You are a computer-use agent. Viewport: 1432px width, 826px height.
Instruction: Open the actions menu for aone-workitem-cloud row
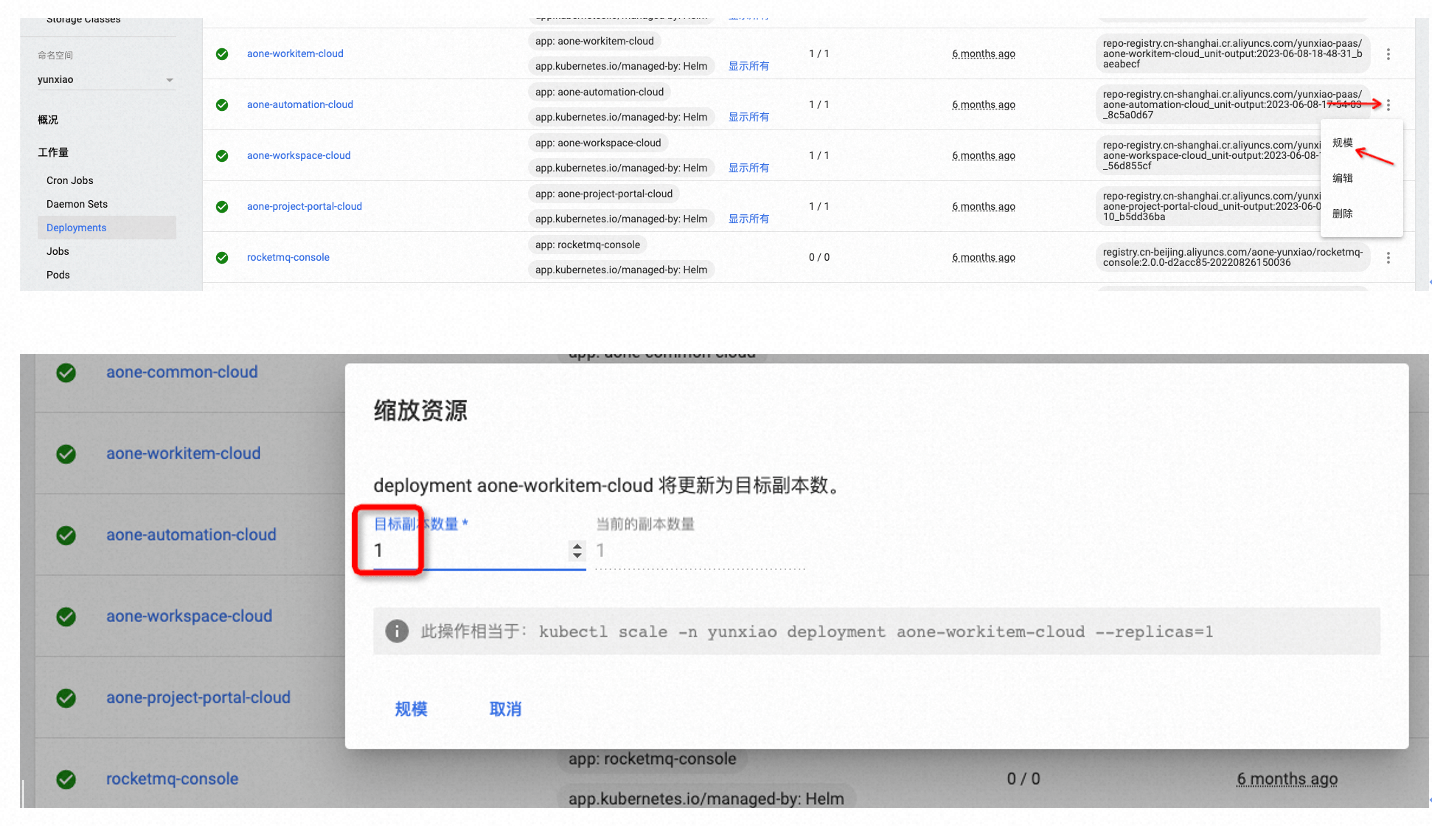(x=1388, y=54)
